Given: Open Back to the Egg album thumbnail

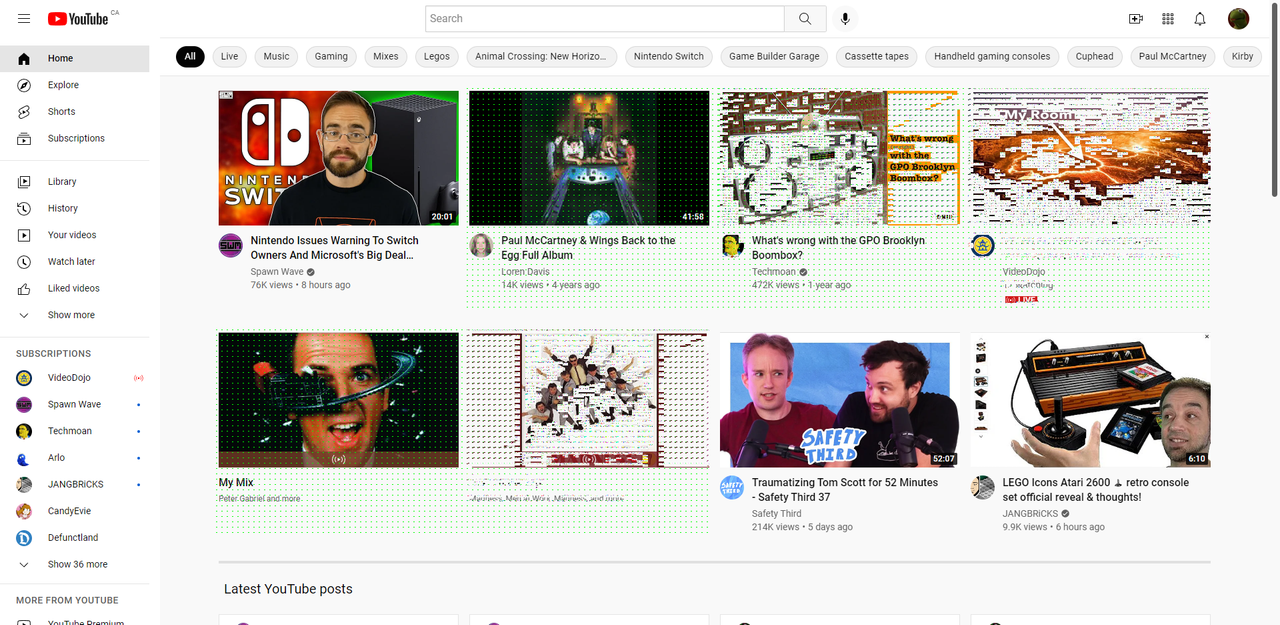Looking at the screenshot, I should click(x=589, y=158).
